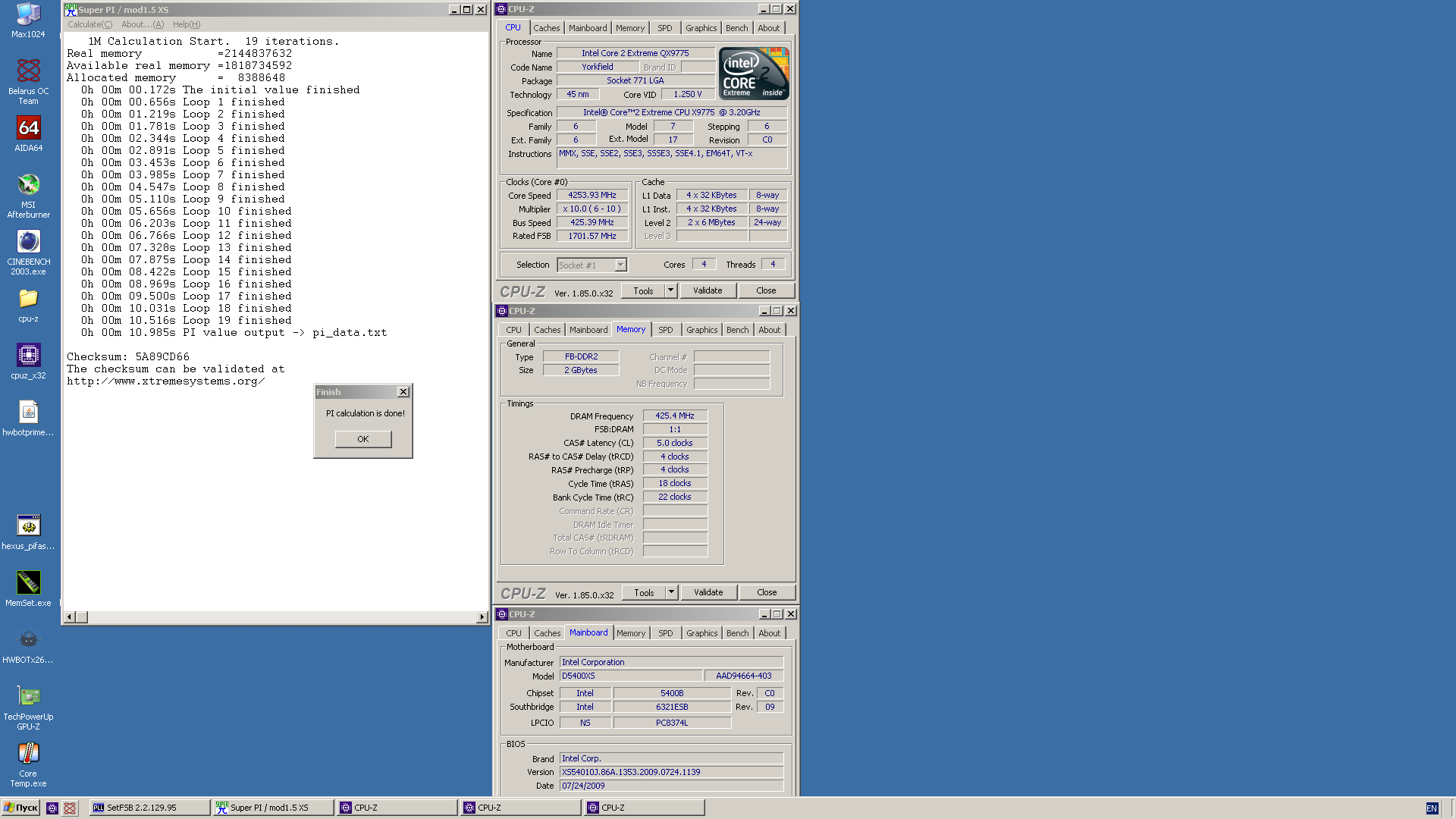Open SPD tab in Memory CPU-Z window

[x=666, y=330]
